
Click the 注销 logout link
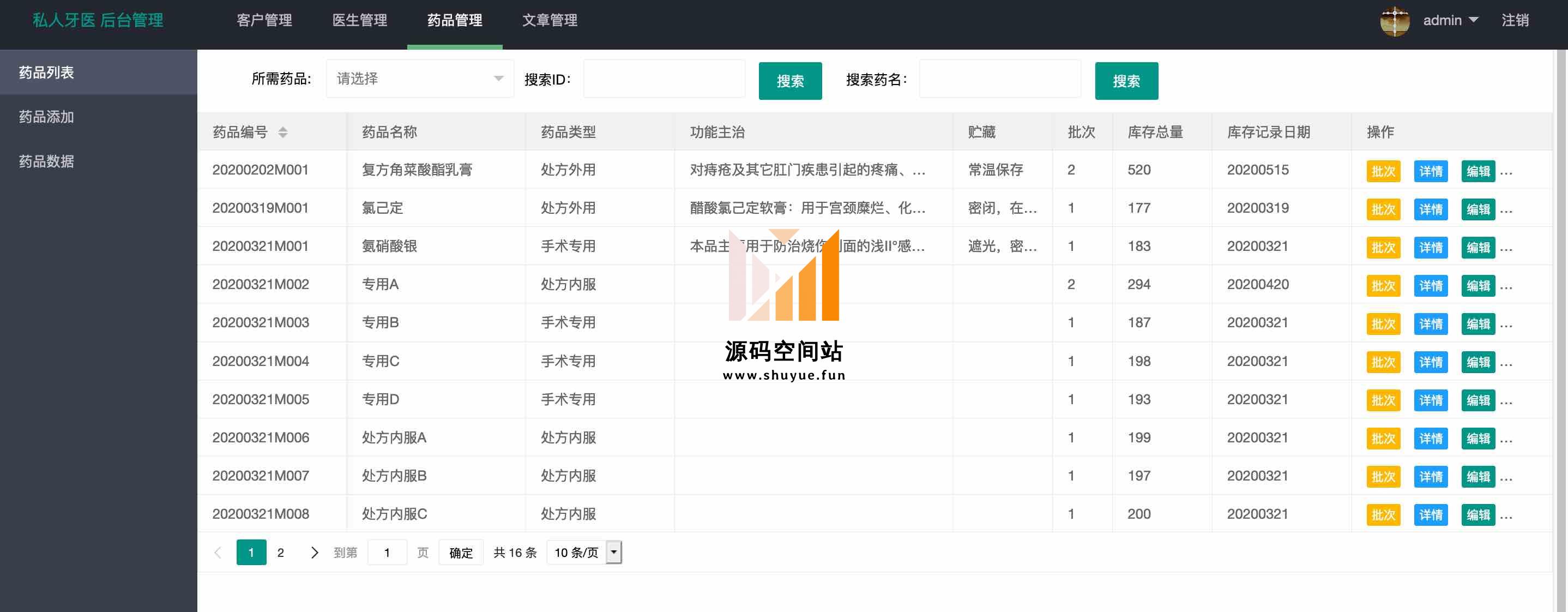1515,21
